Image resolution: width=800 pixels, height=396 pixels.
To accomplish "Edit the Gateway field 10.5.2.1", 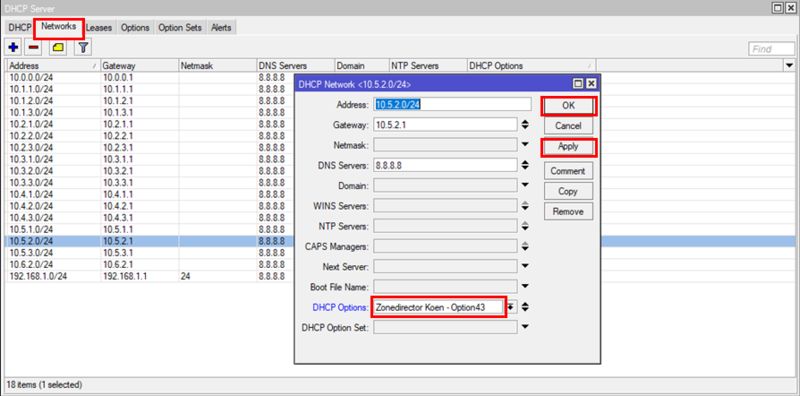I will tap(445, 125).
